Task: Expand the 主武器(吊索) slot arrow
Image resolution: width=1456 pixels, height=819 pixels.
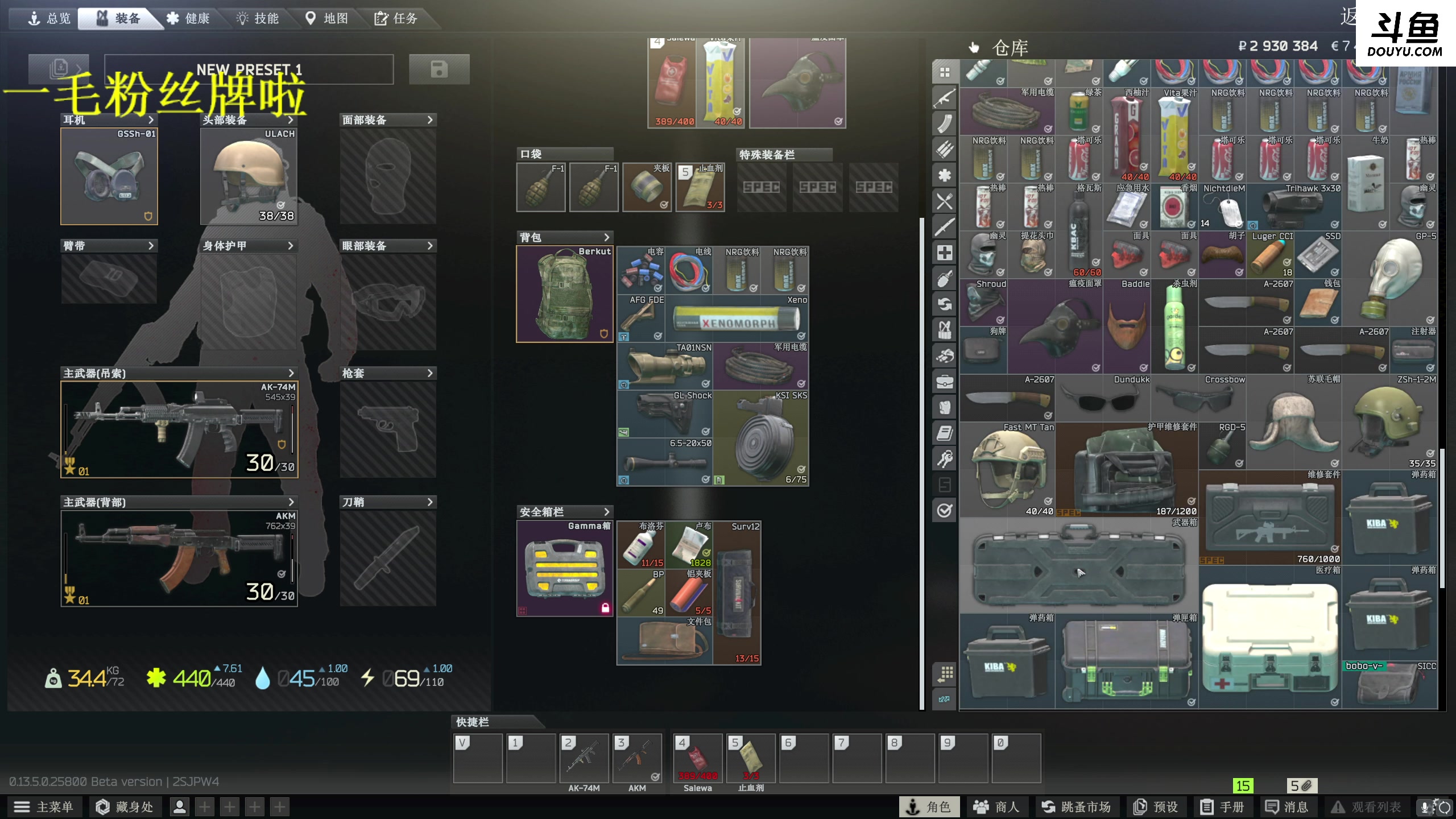Action: pyautogui.click(x=291, y=373)
